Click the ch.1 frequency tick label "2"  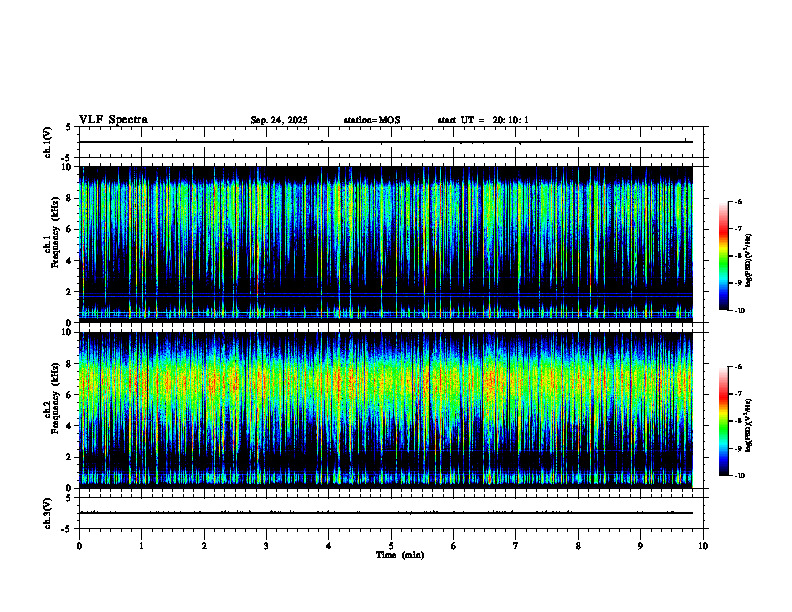pos(70,291)
